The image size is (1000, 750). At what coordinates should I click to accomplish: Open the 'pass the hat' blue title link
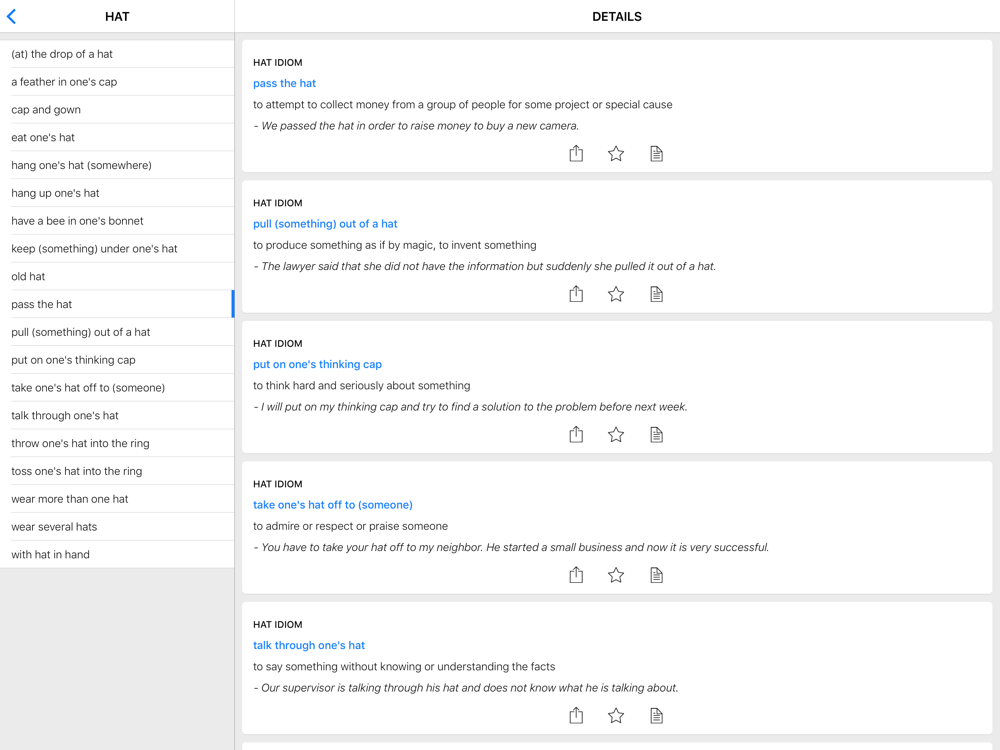click(284, 83)
